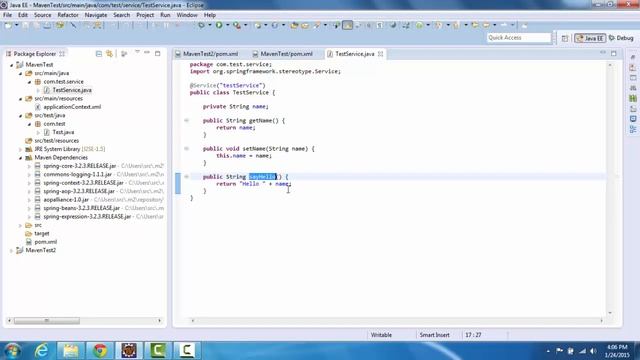The height and width of the screenshot is (360, 640).
Task: Open the Package Explorer view menu
Action: 137,52
